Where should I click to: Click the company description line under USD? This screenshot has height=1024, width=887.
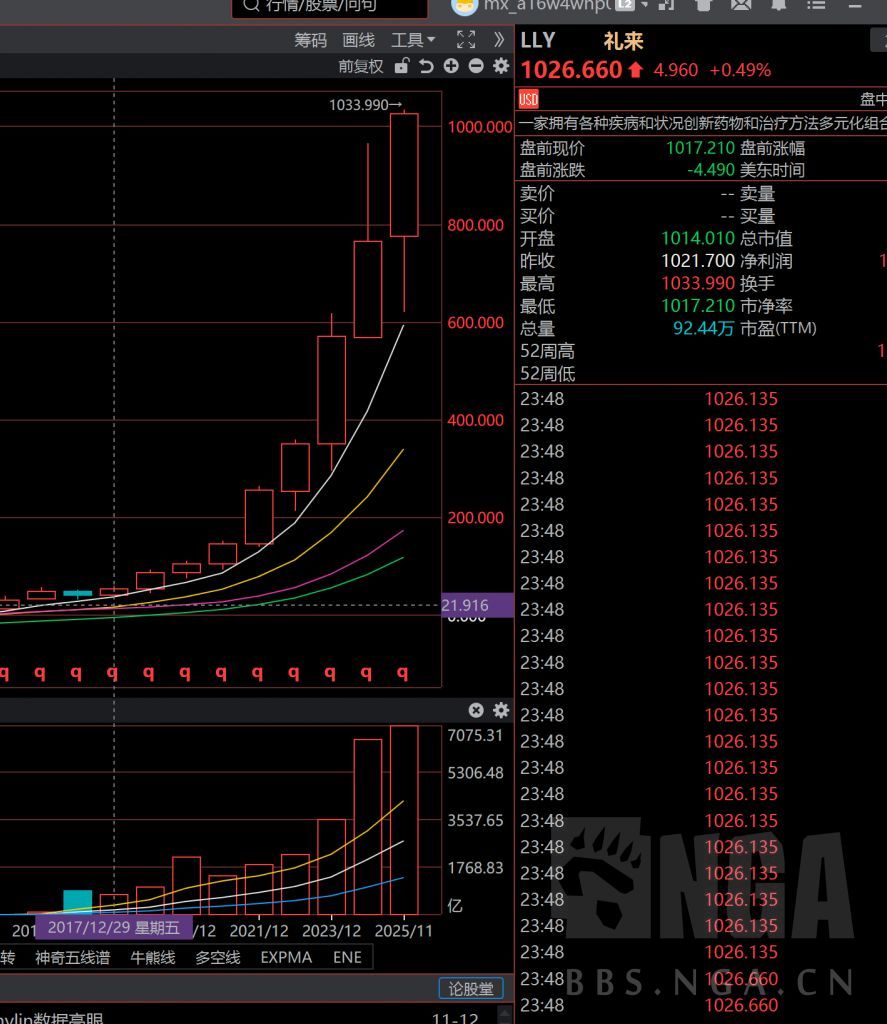(702, 123)
